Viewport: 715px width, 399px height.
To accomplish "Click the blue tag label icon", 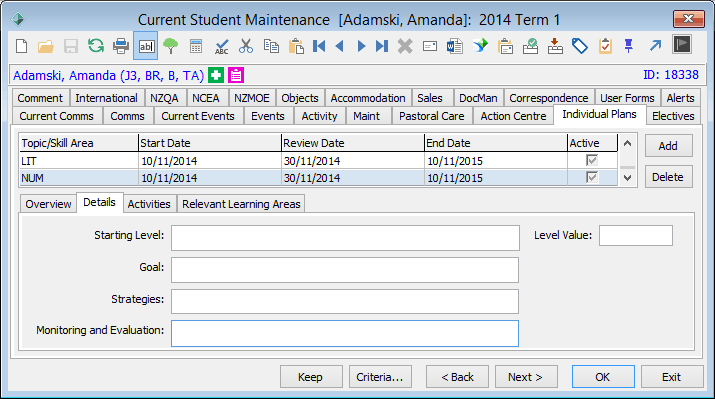I will click(580, 46).
